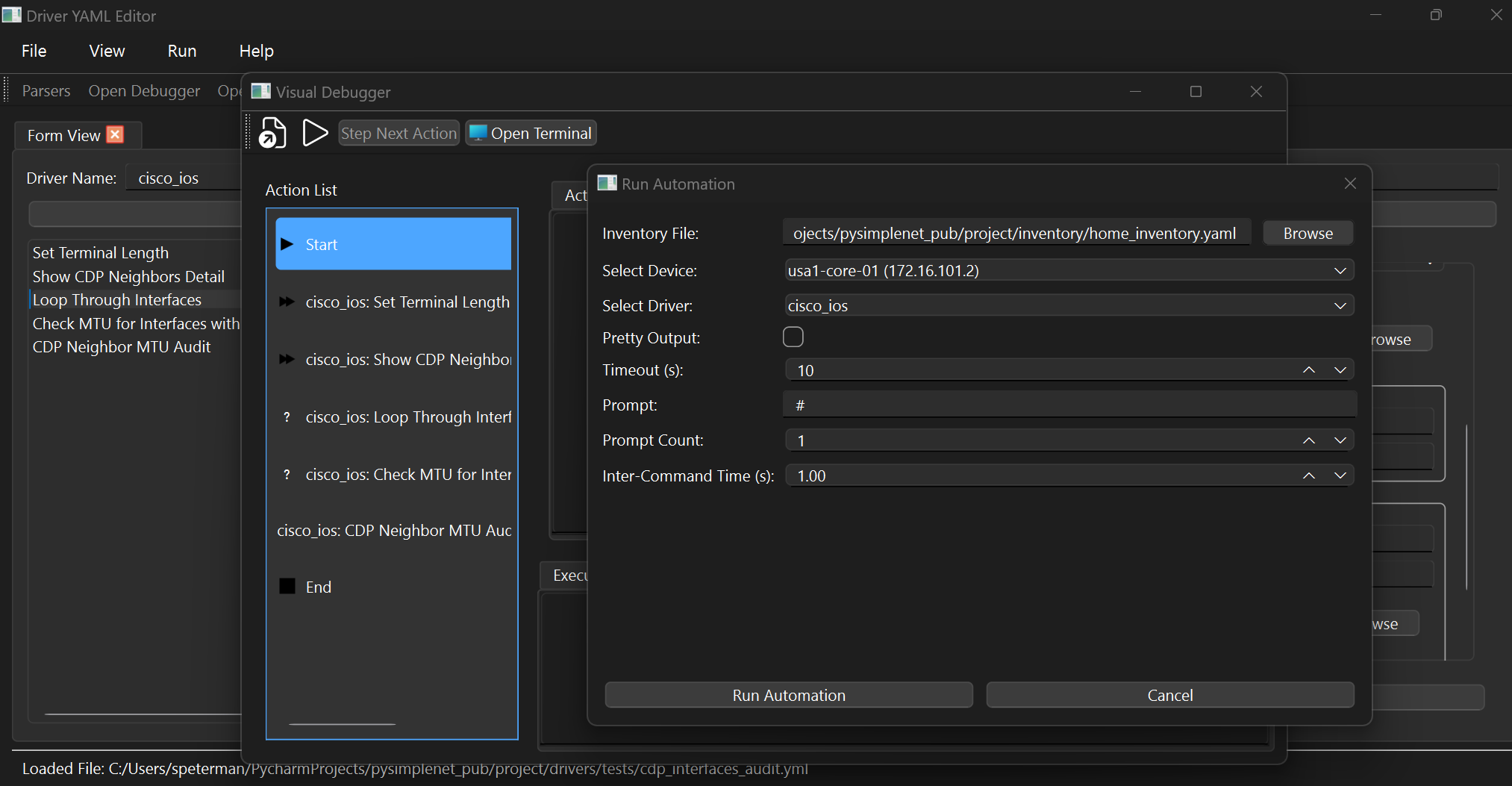Toggle the Pretty Output checkbox
This screenshot has height=786, width=1512.
pos(793,337)
